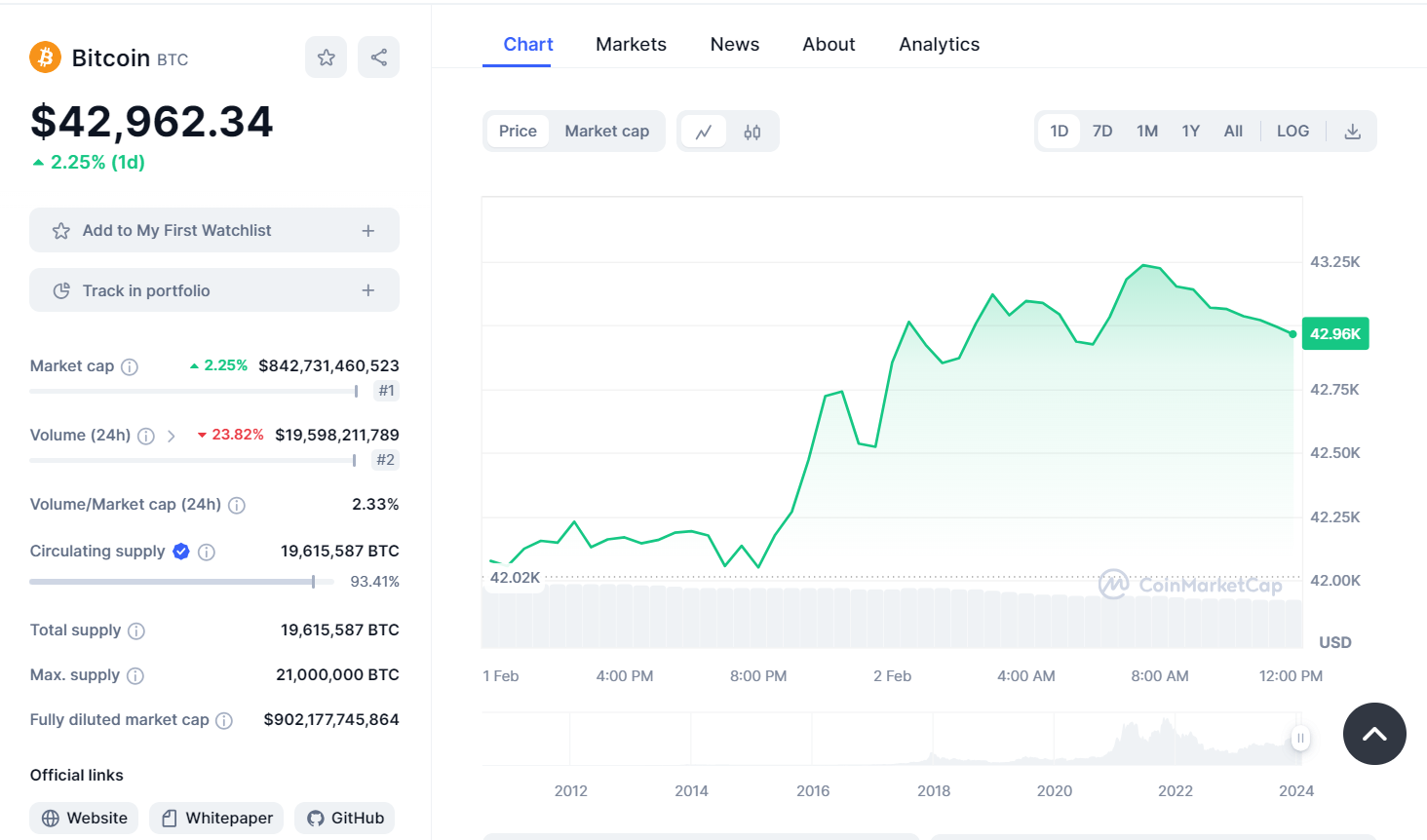Screen dimensions: 1427x840
Task: Select the 1Y time range
Action: coord(1191,132)
